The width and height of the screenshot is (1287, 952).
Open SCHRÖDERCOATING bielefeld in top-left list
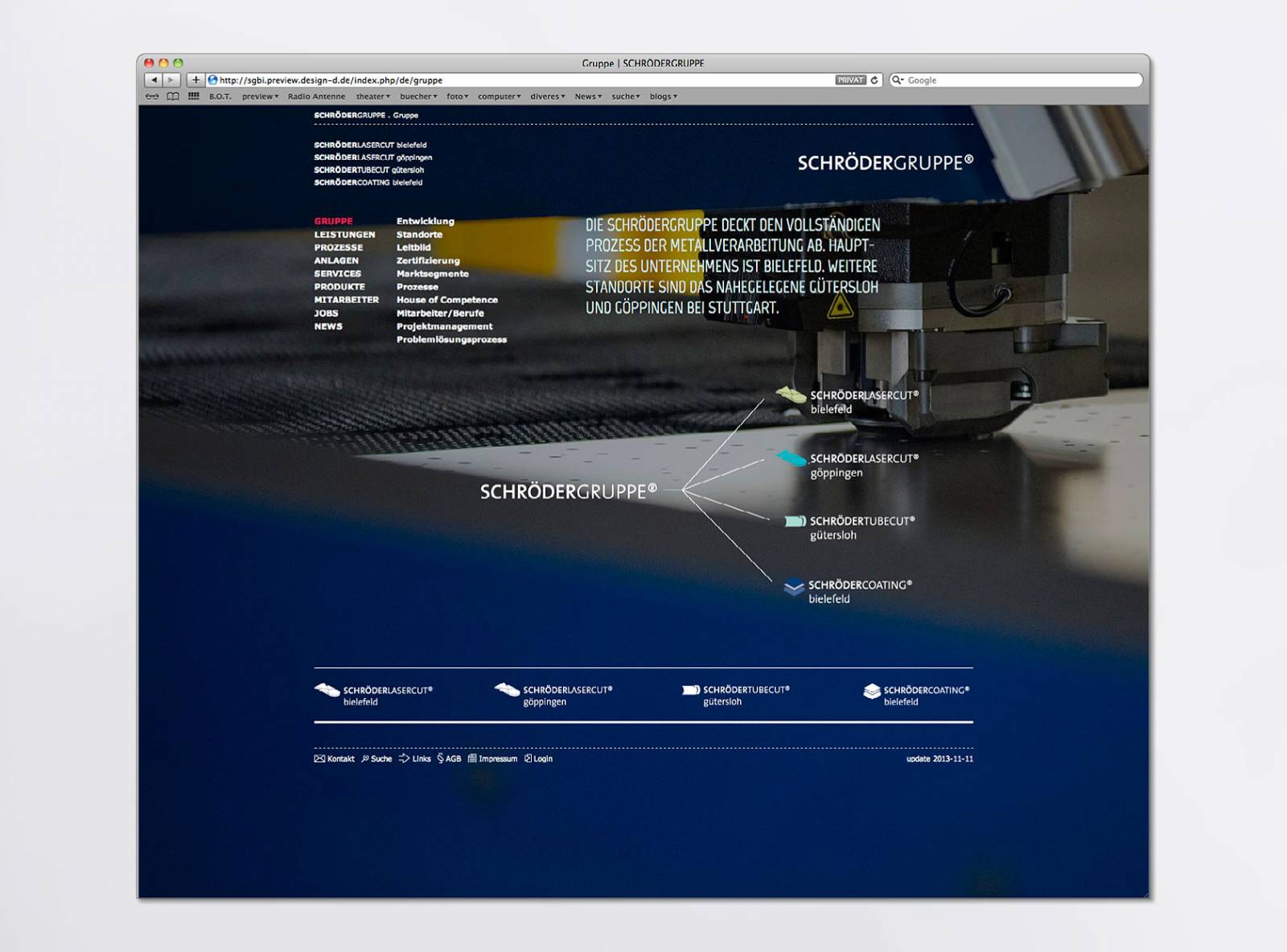point(368,183)
